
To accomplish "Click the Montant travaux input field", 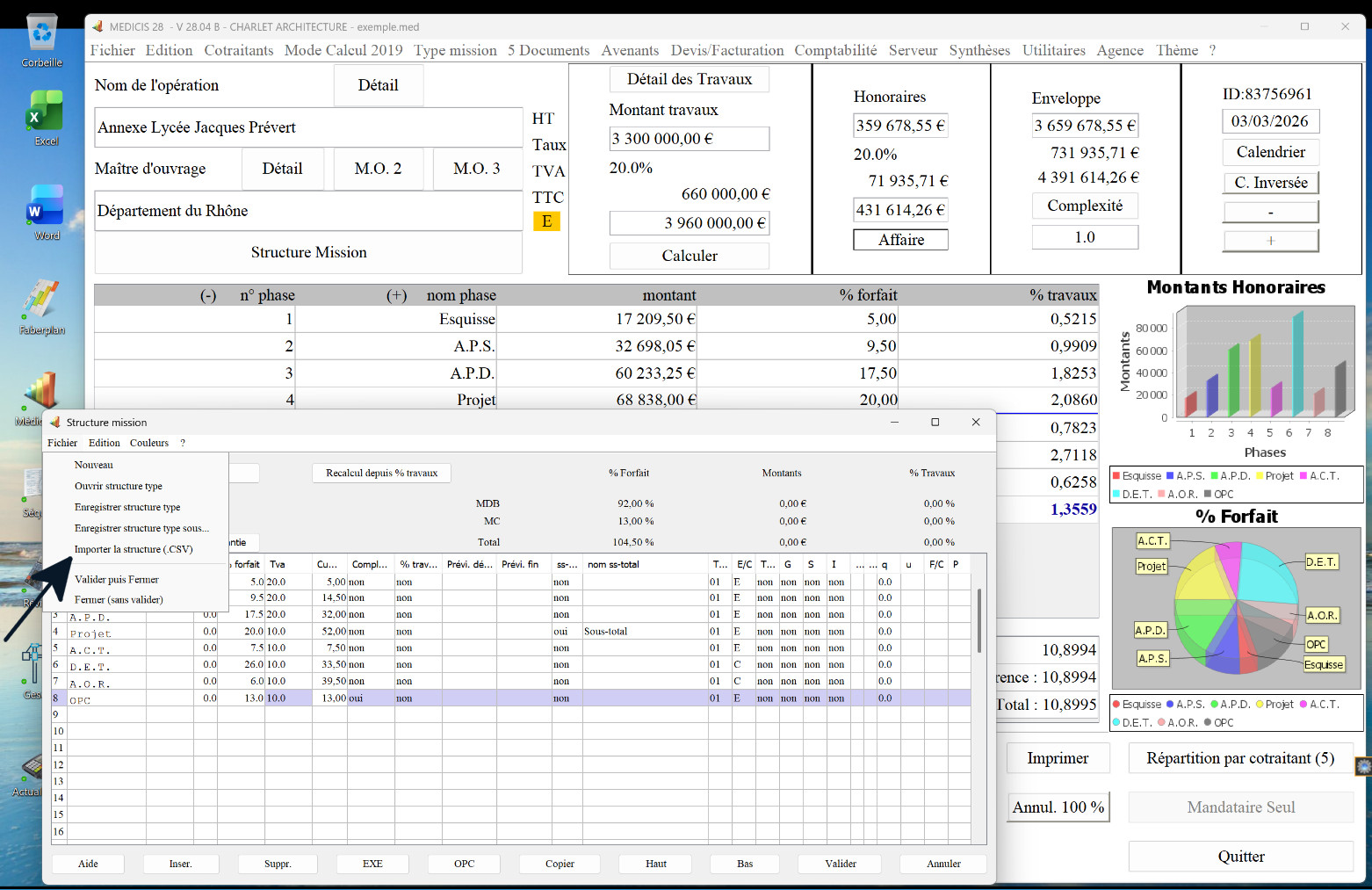I will pyautogui.click(x=690, y=139).
